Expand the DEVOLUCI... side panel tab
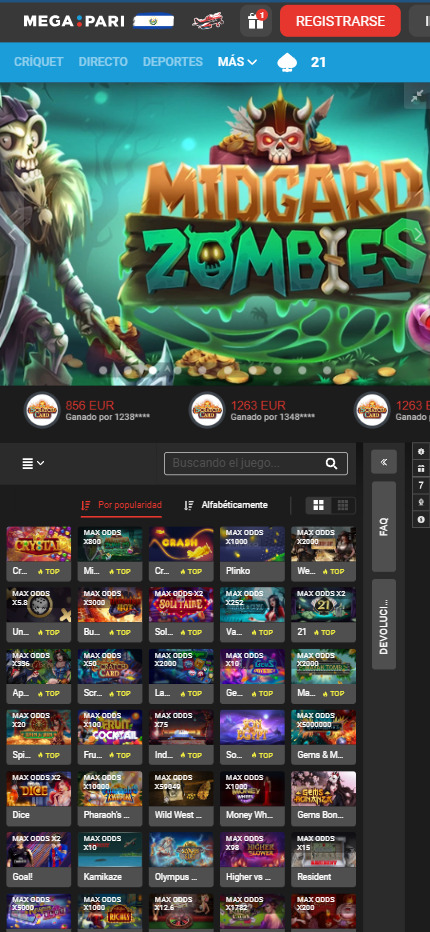Viewport: 430px width, 932px height. 384,624
